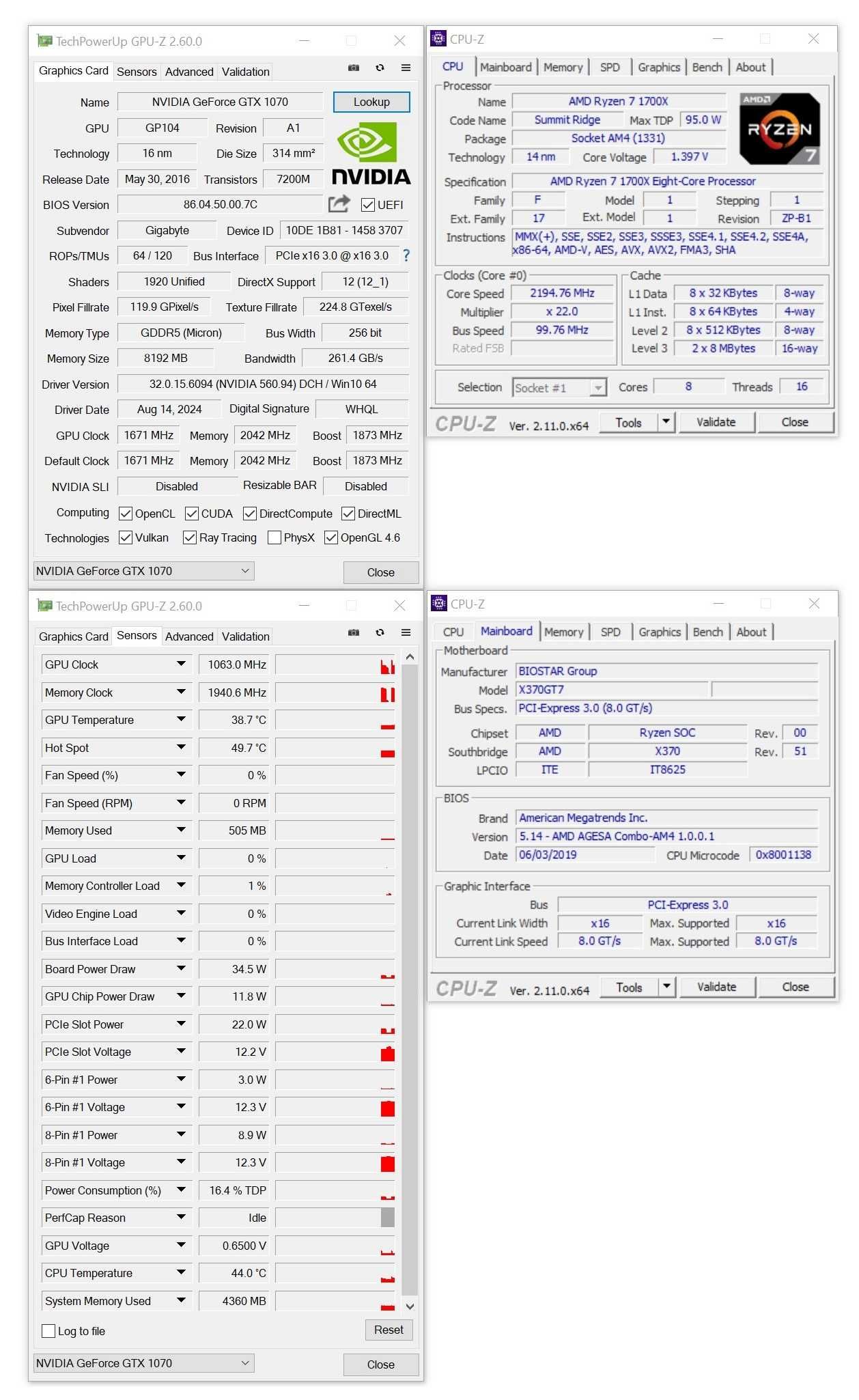Open the hamburger menu in the Sensors GPU-Z window
Viewport: 859px width, 1400px height.
click(406, 632)
